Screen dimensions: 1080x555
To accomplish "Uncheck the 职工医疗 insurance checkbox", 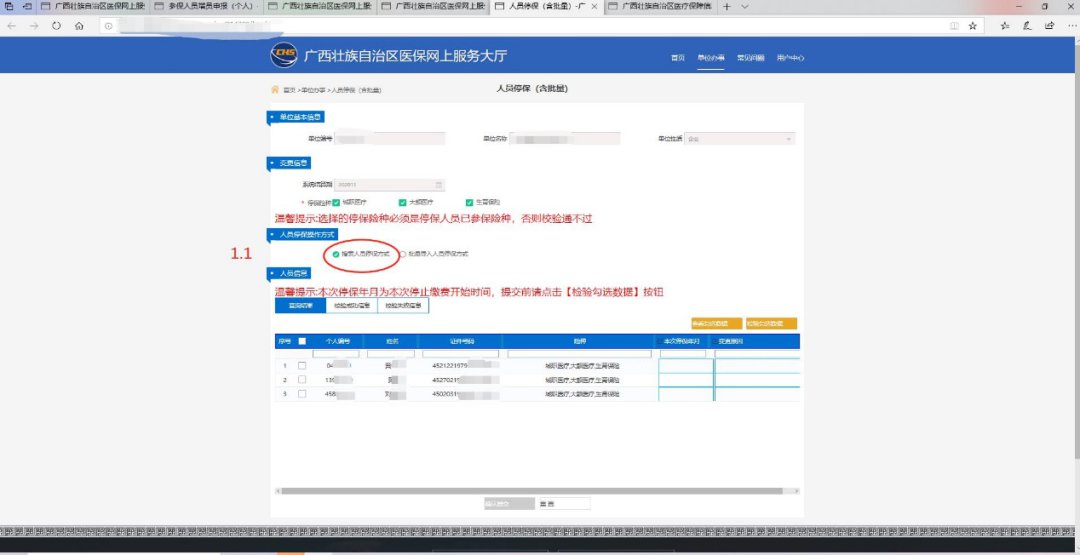I will (x=337, y=202).
